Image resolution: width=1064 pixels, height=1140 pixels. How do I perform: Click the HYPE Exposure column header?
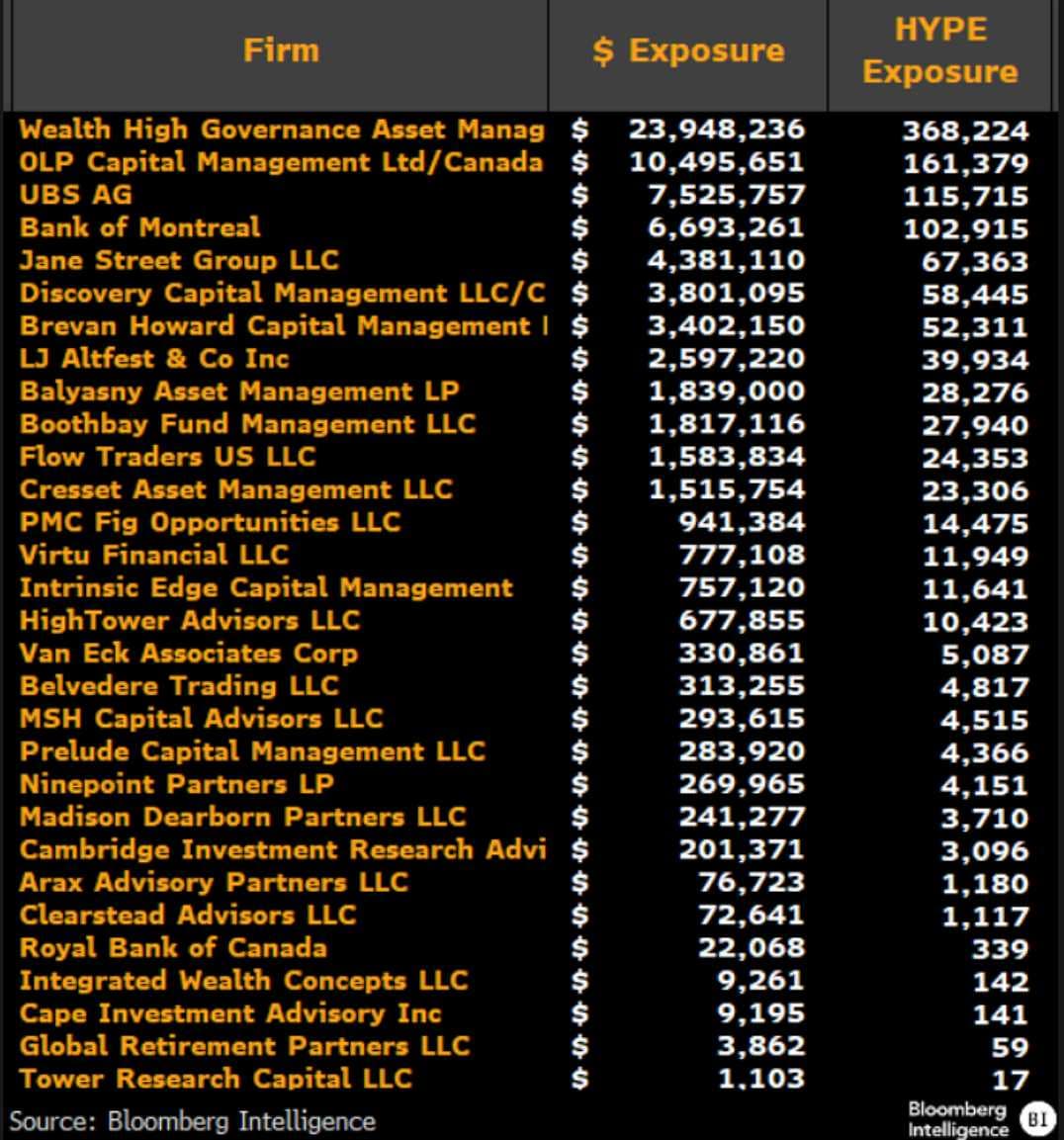(x=939, y=50)
